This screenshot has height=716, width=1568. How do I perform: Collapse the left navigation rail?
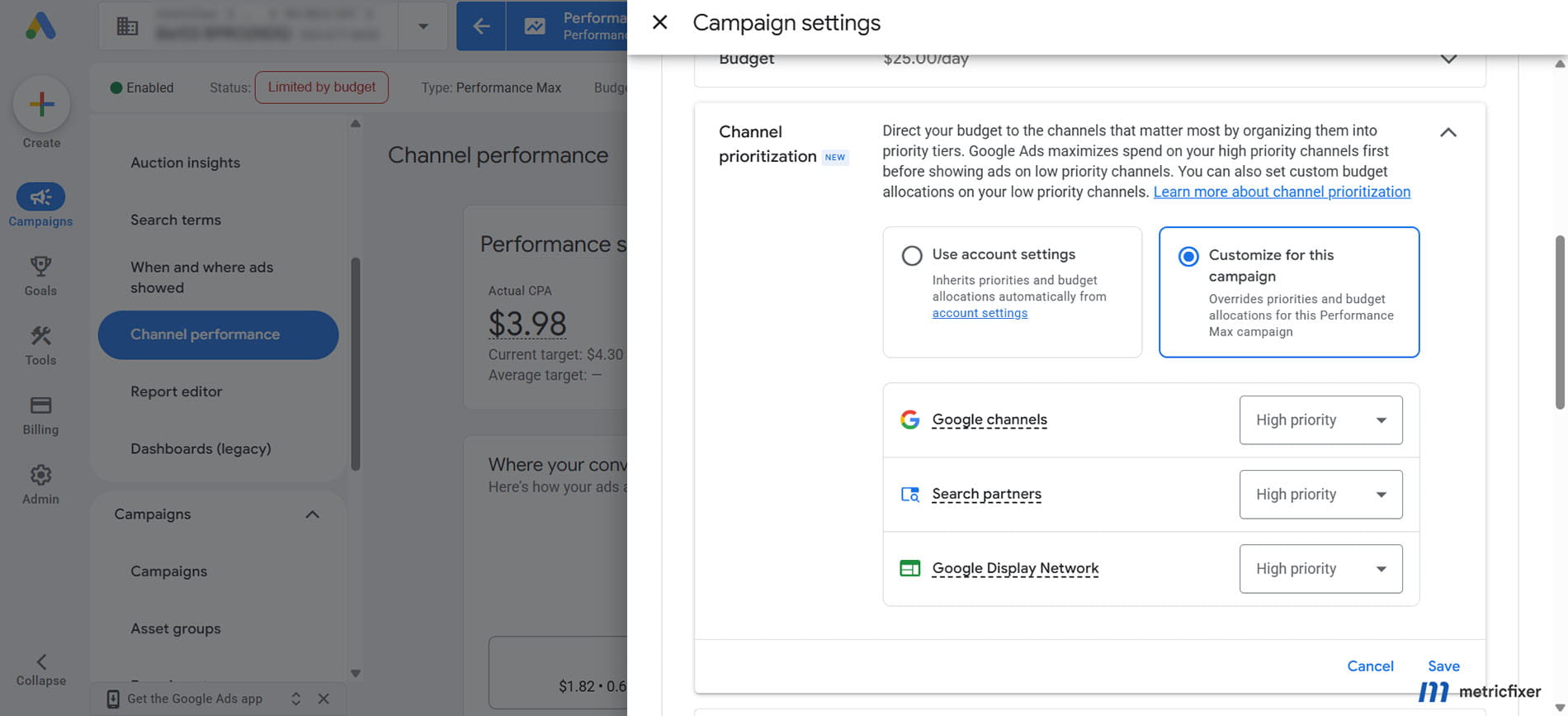click(41, 670)
